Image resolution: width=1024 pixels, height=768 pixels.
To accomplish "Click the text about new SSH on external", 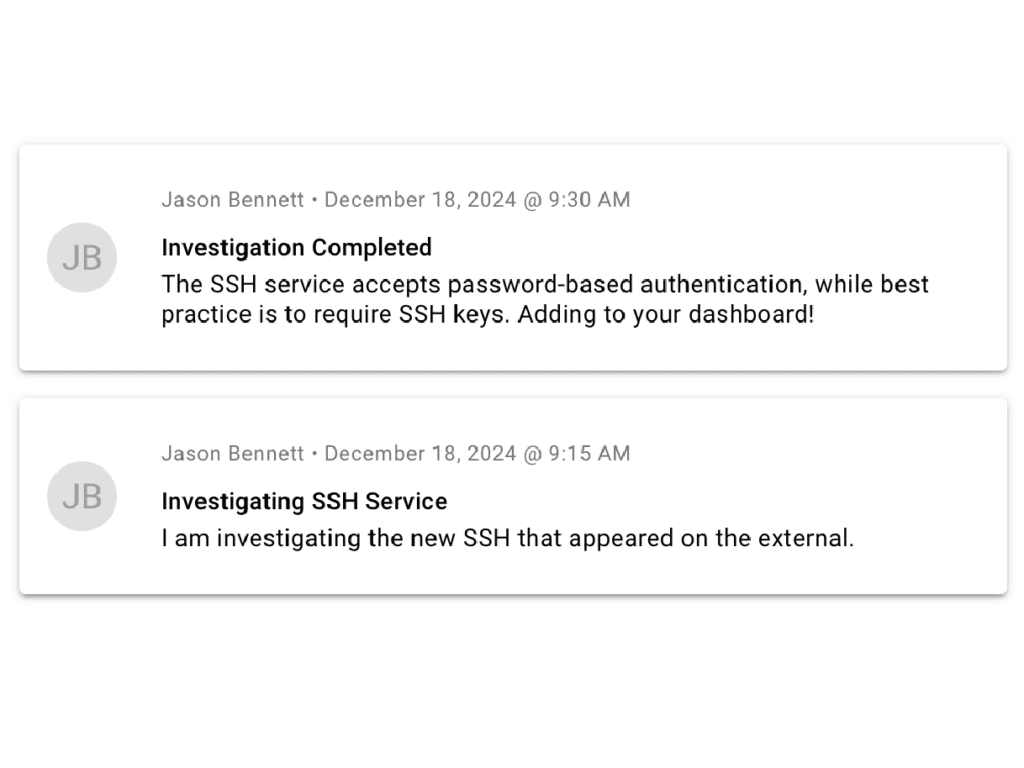I will (x=507, y=538).
